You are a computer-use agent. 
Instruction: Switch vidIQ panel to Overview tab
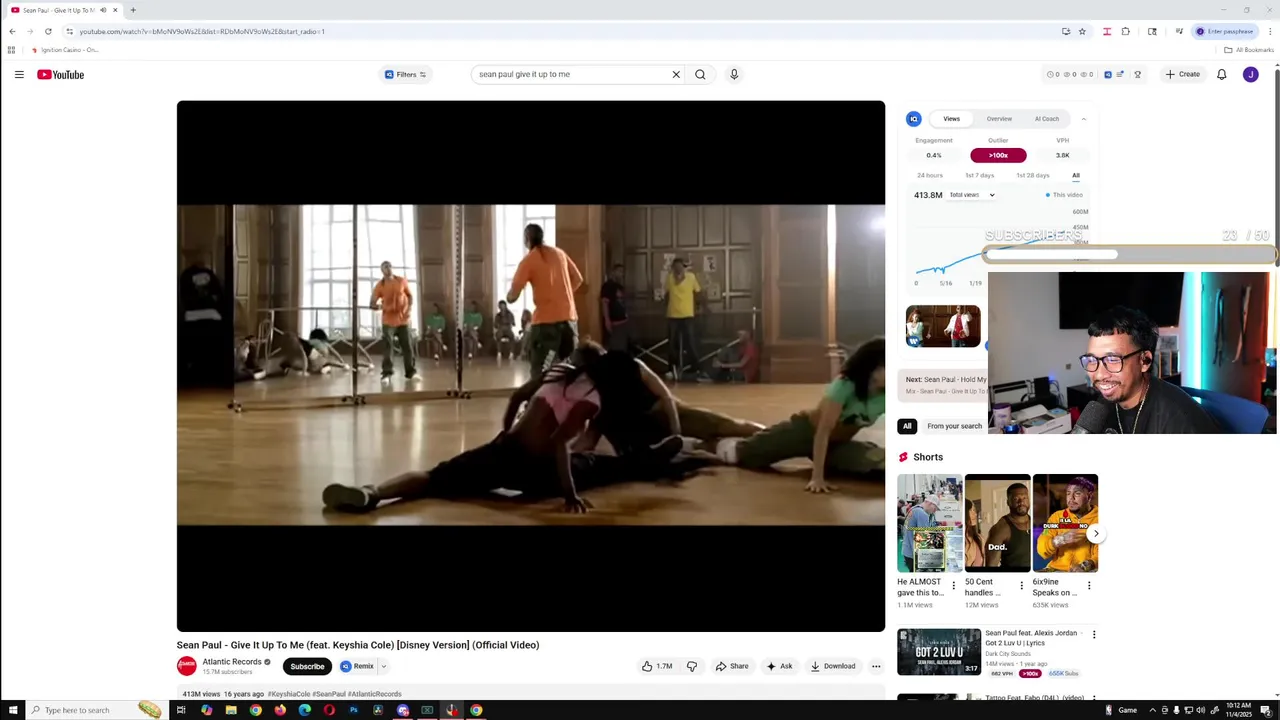999,119
